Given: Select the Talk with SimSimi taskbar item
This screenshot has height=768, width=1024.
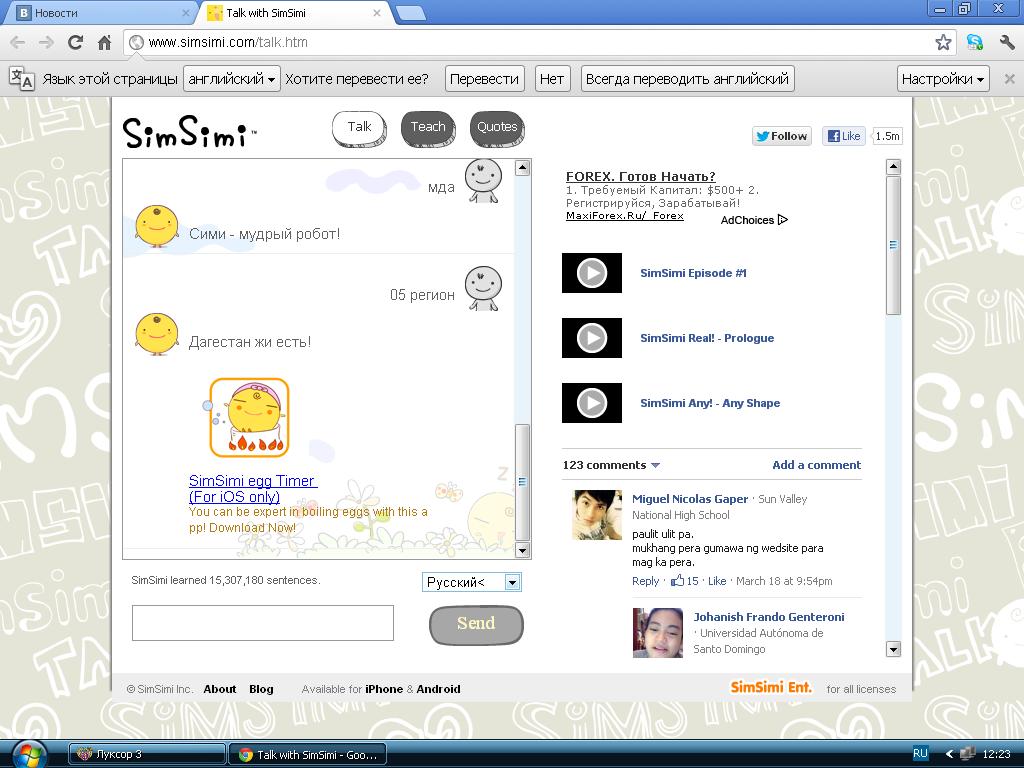Looking at the screenshot, I should pyautogui.click(x=308, y=754).
